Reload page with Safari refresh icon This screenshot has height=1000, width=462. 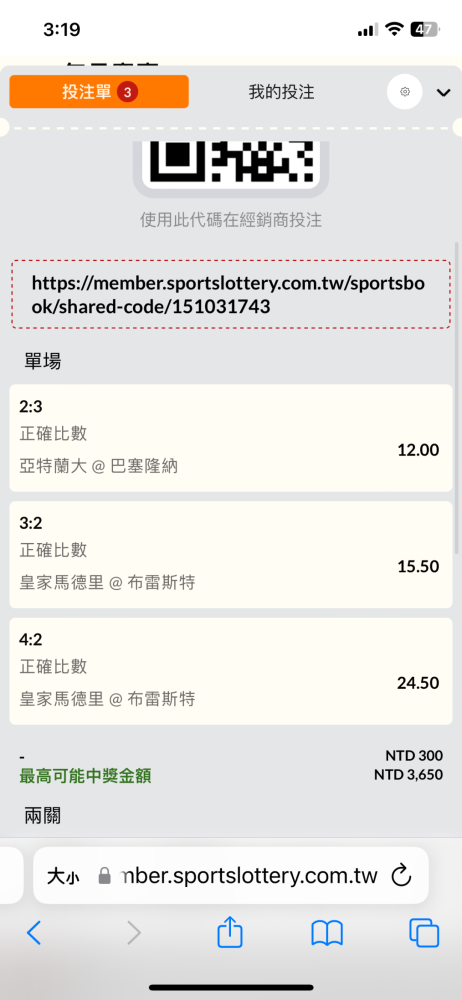(401, 876)
